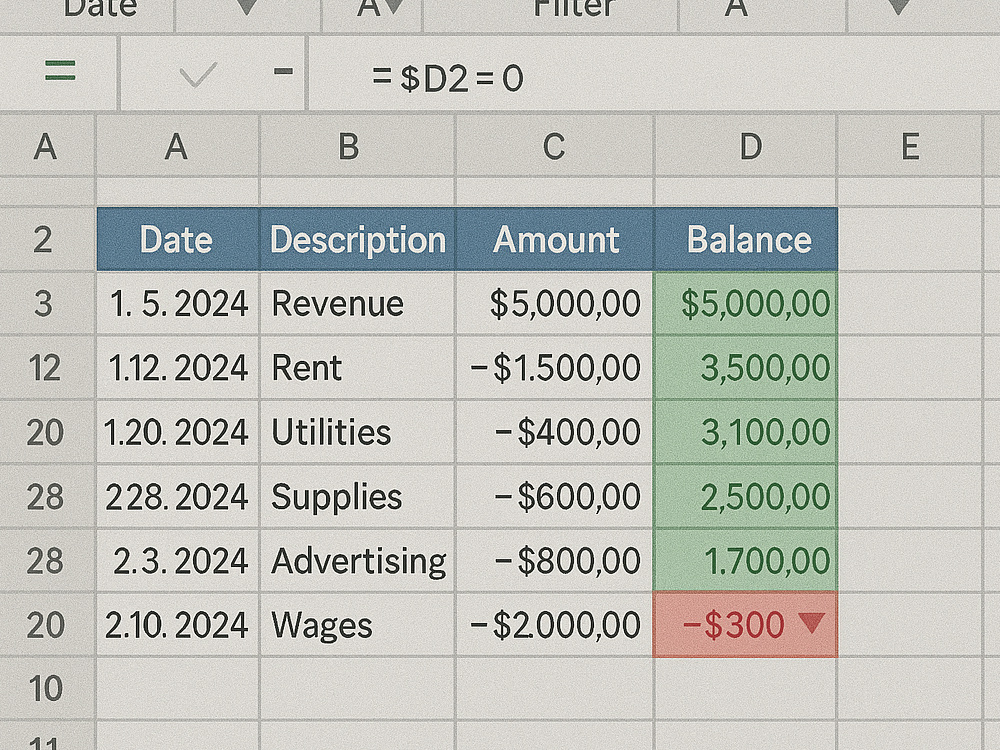Select the column B header

coord(358,146)
